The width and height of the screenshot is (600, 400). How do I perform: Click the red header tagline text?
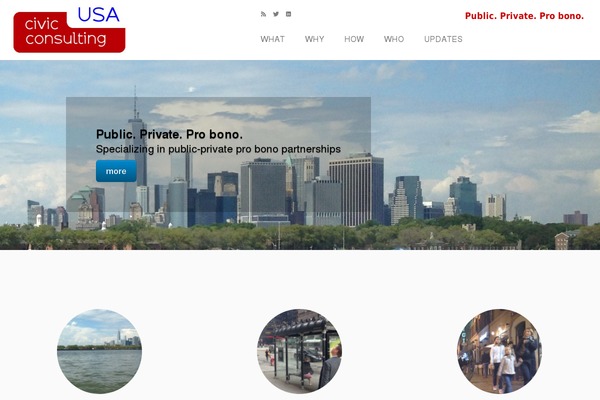point(524,16)
